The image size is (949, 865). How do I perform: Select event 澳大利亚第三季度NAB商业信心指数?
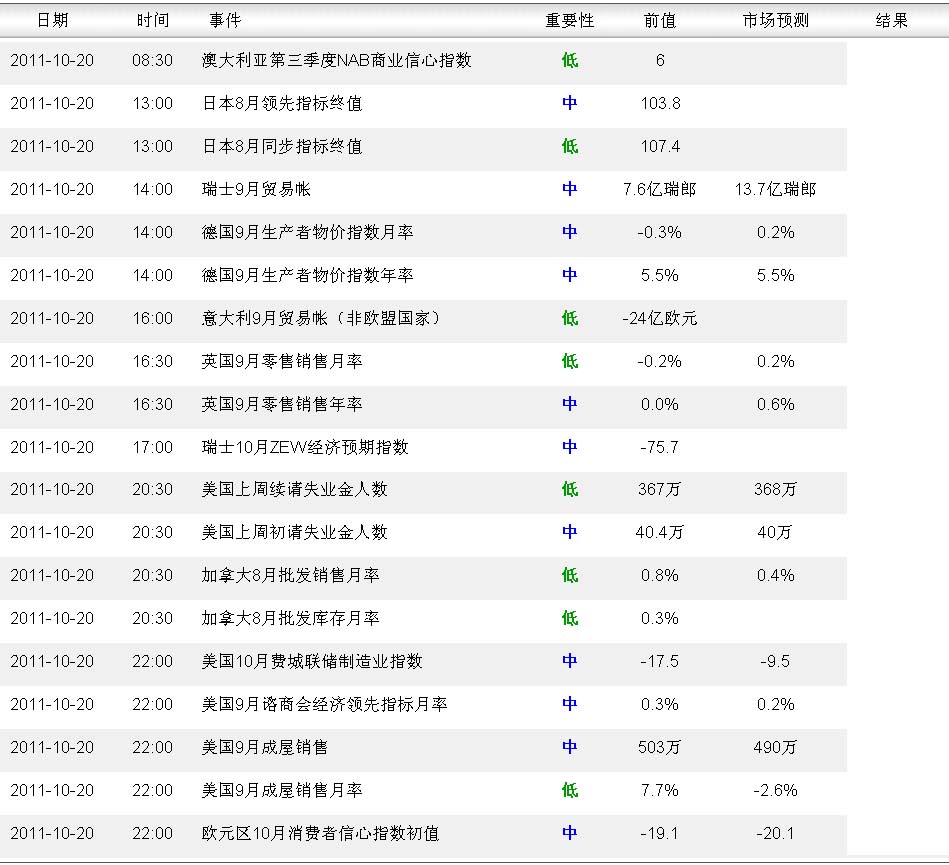click(x=337, y=61)
